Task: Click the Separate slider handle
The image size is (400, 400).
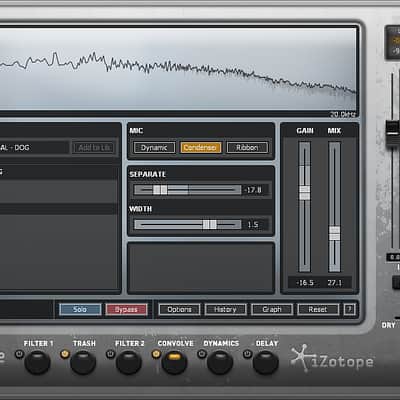Action: pyautogui.click(x=160, y=190)
